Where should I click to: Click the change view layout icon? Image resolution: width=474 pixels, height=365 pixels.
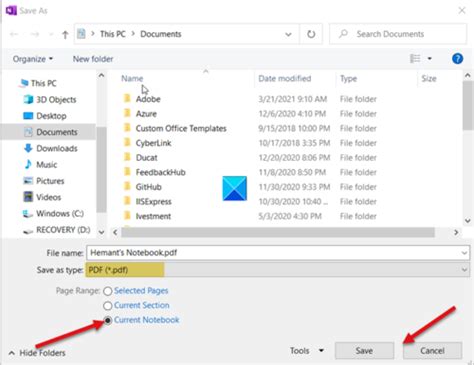(415, 59)
